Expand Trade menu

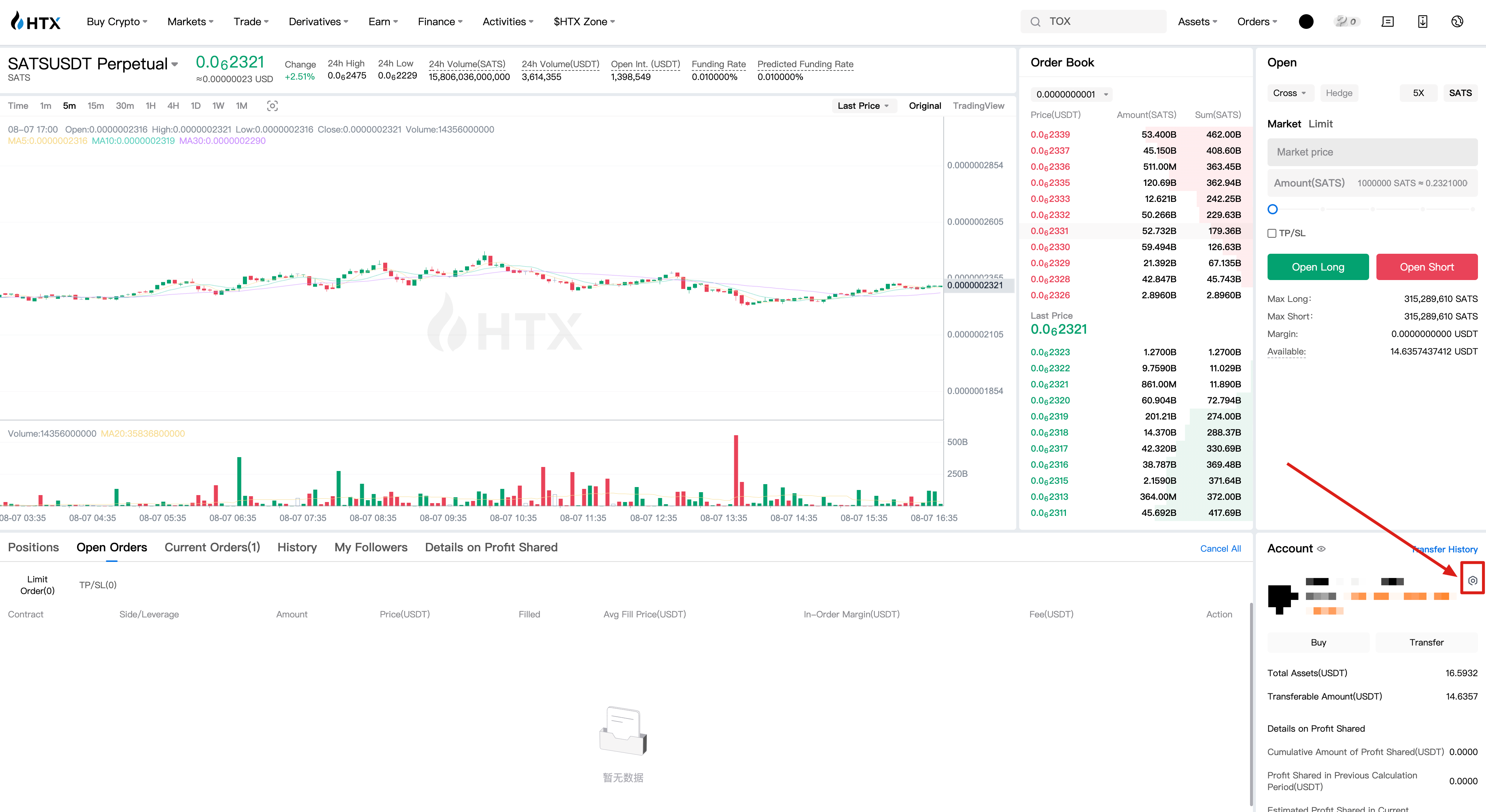pos(251,22)
